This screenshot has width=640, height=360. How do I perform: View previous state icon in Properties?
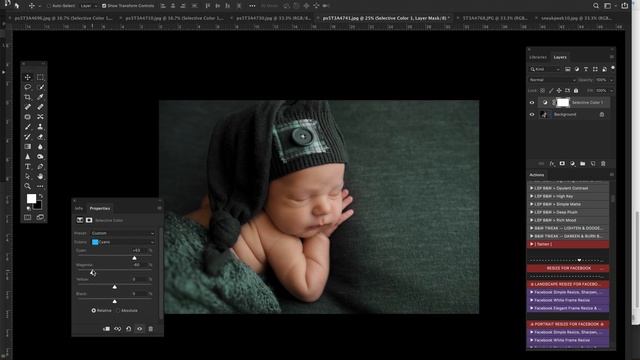(118, 329)
